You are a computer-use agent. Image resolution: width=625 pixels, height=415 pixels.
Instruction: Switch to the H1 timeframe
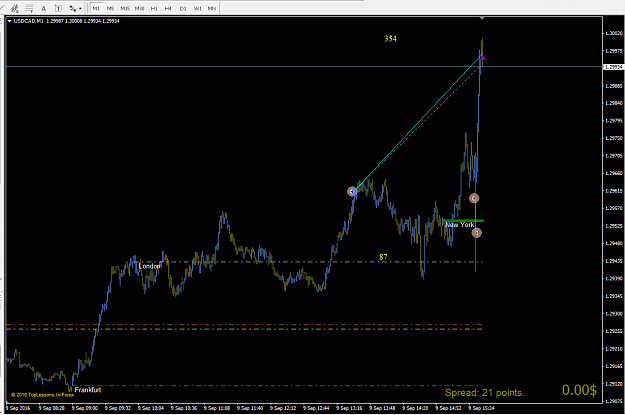(x=154, y=8)
